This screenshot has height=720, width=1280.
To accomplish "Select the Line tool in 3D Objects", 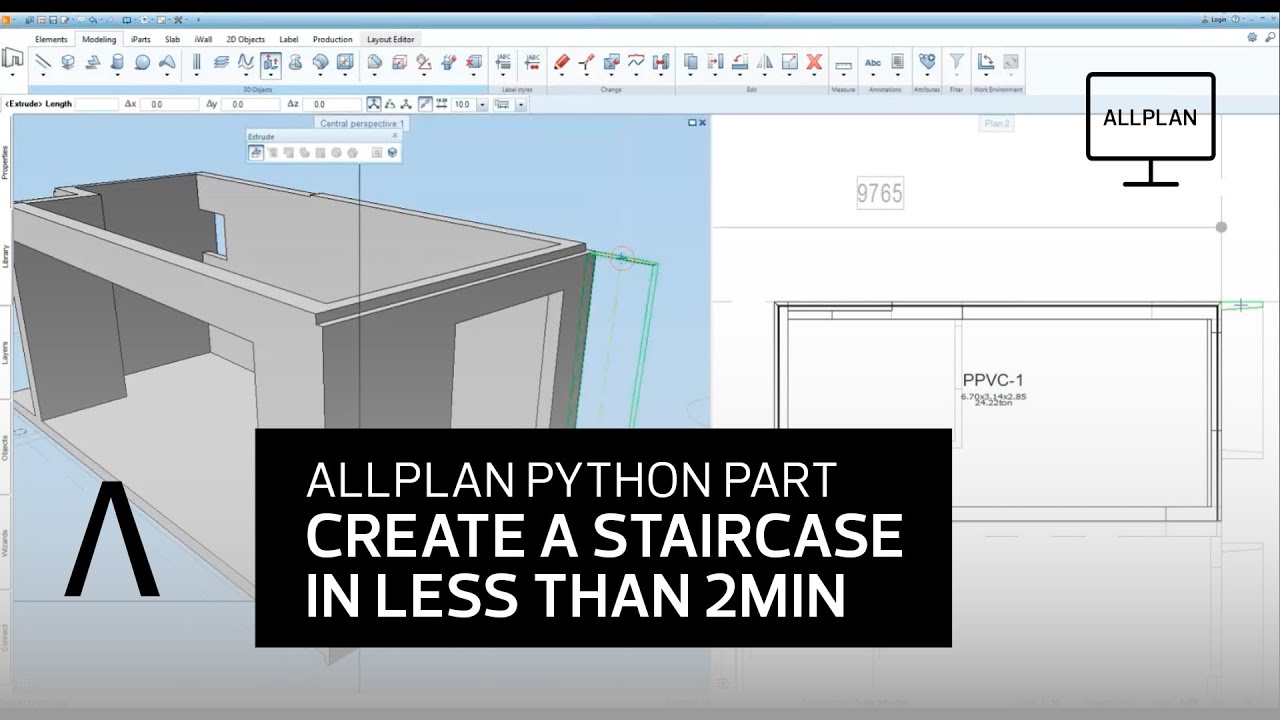I will (43, 62).
